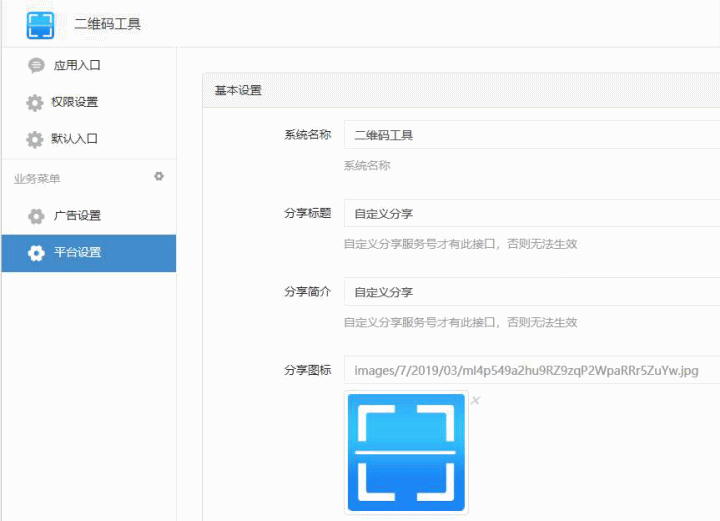Click the 分享简介 field label
Viewport: 720px width, 521px height.
[308, 291]
